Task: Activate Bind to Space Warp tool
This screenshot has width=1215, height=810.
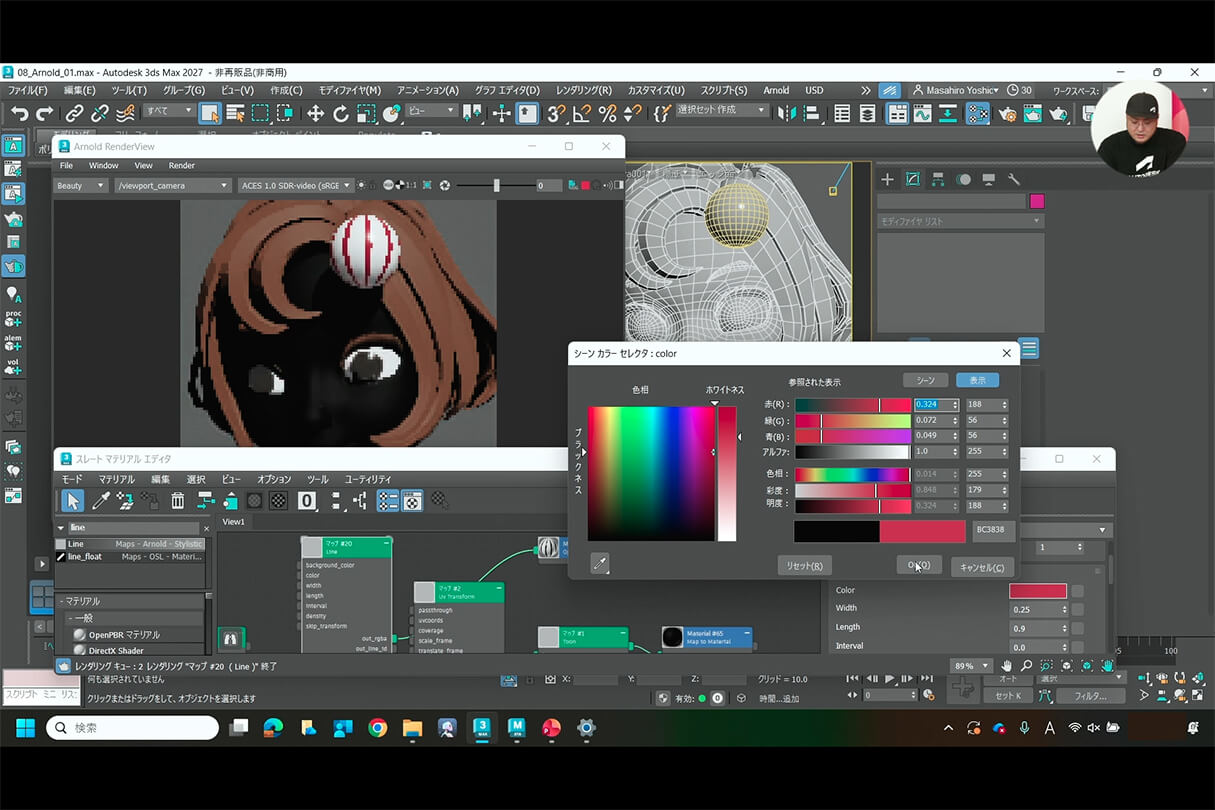Action: point(126,114)
